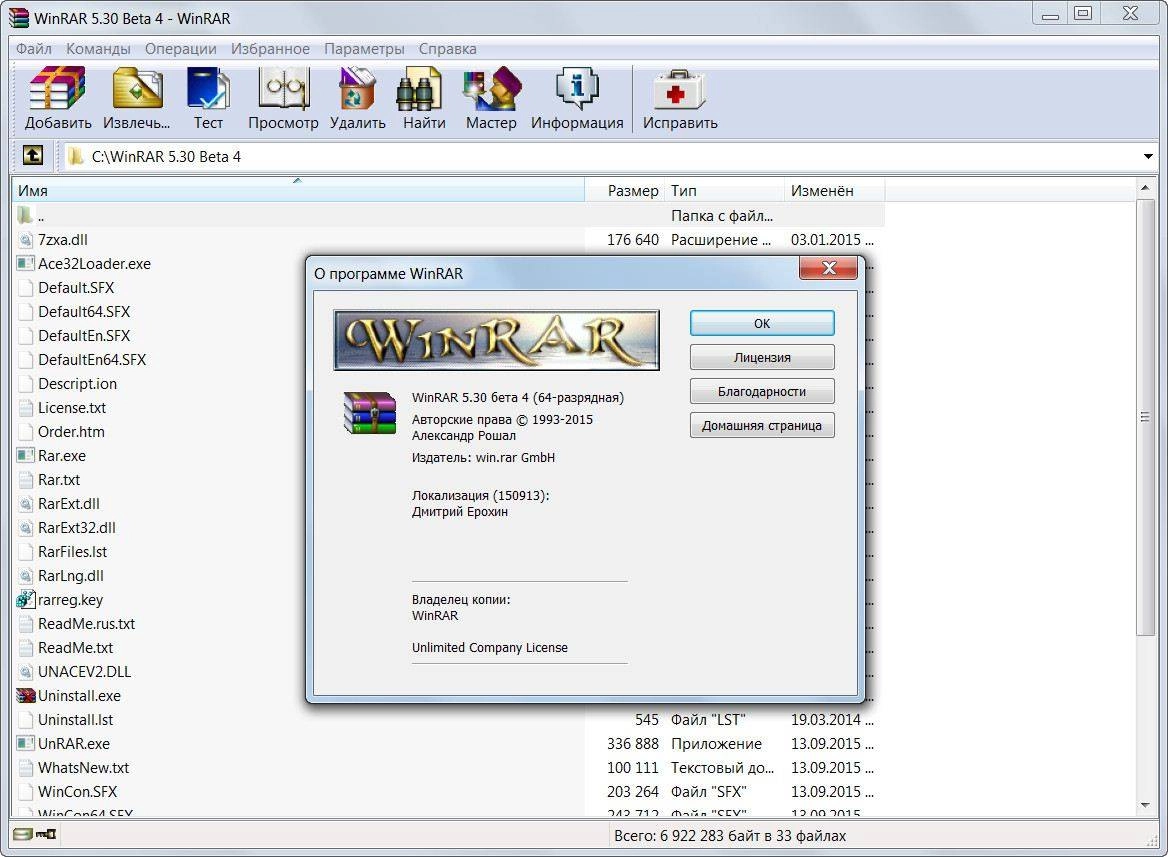Select the RarFiles.lst file
The image size is (1168, 857).
point(72,551)
